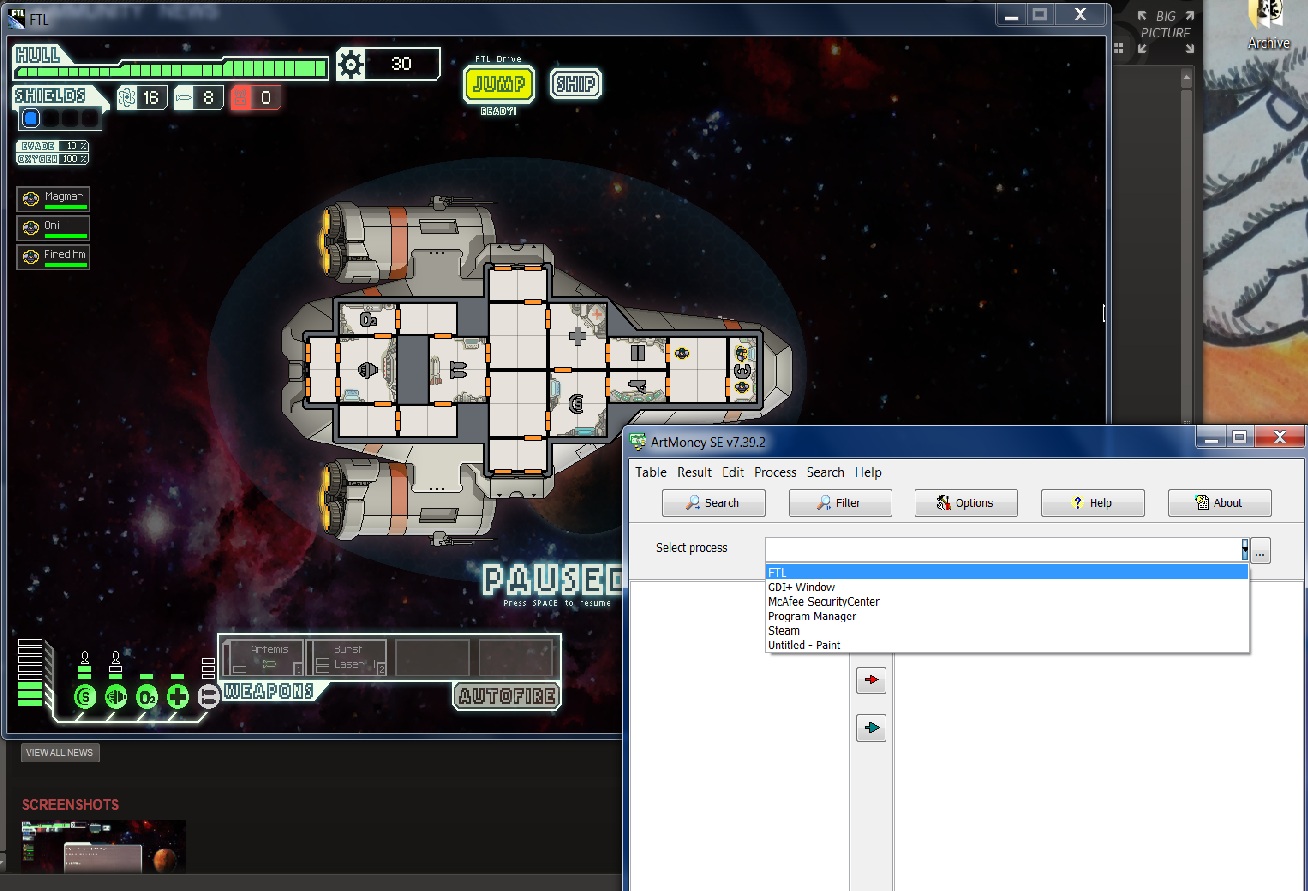Click the Filter button in ArtMoney

pos(840,503)
